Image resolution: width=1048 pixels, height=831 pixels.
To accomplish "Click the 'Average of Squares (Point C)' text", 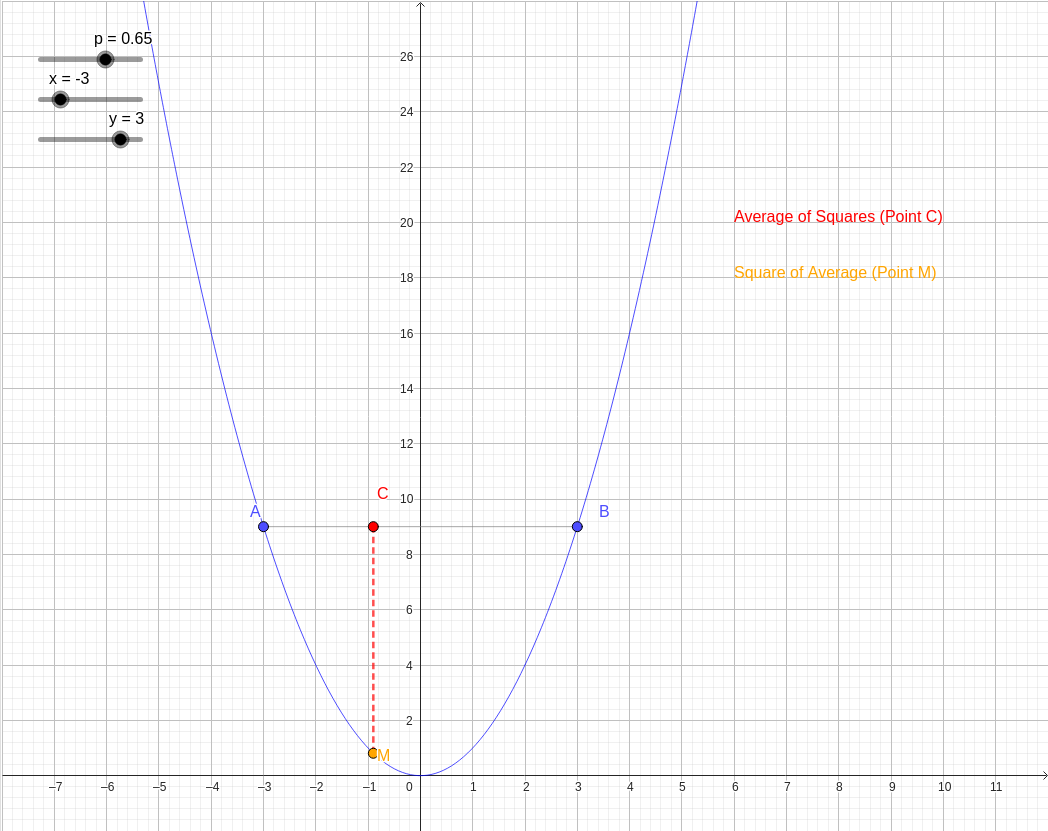I will [838, 217].
